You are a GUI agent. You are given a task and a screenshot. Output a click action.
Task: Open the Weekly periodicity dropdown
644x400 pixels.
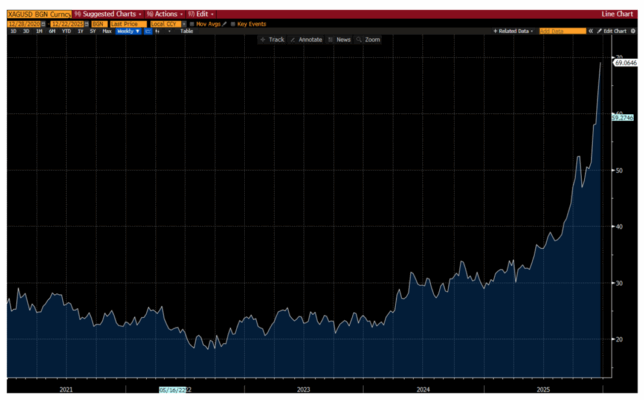coord(128,31)
